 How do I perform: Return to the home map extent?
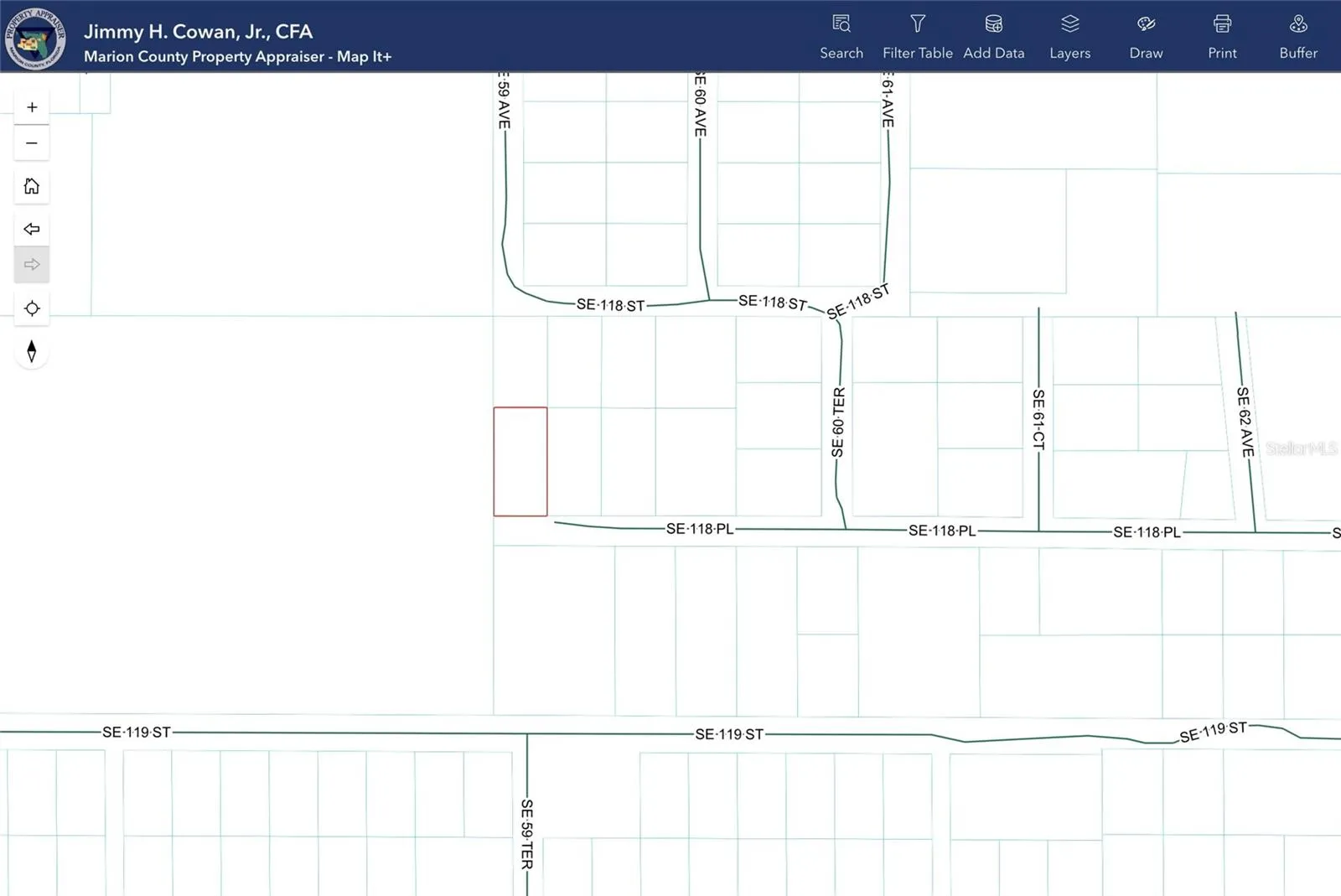tap(32, 186)
